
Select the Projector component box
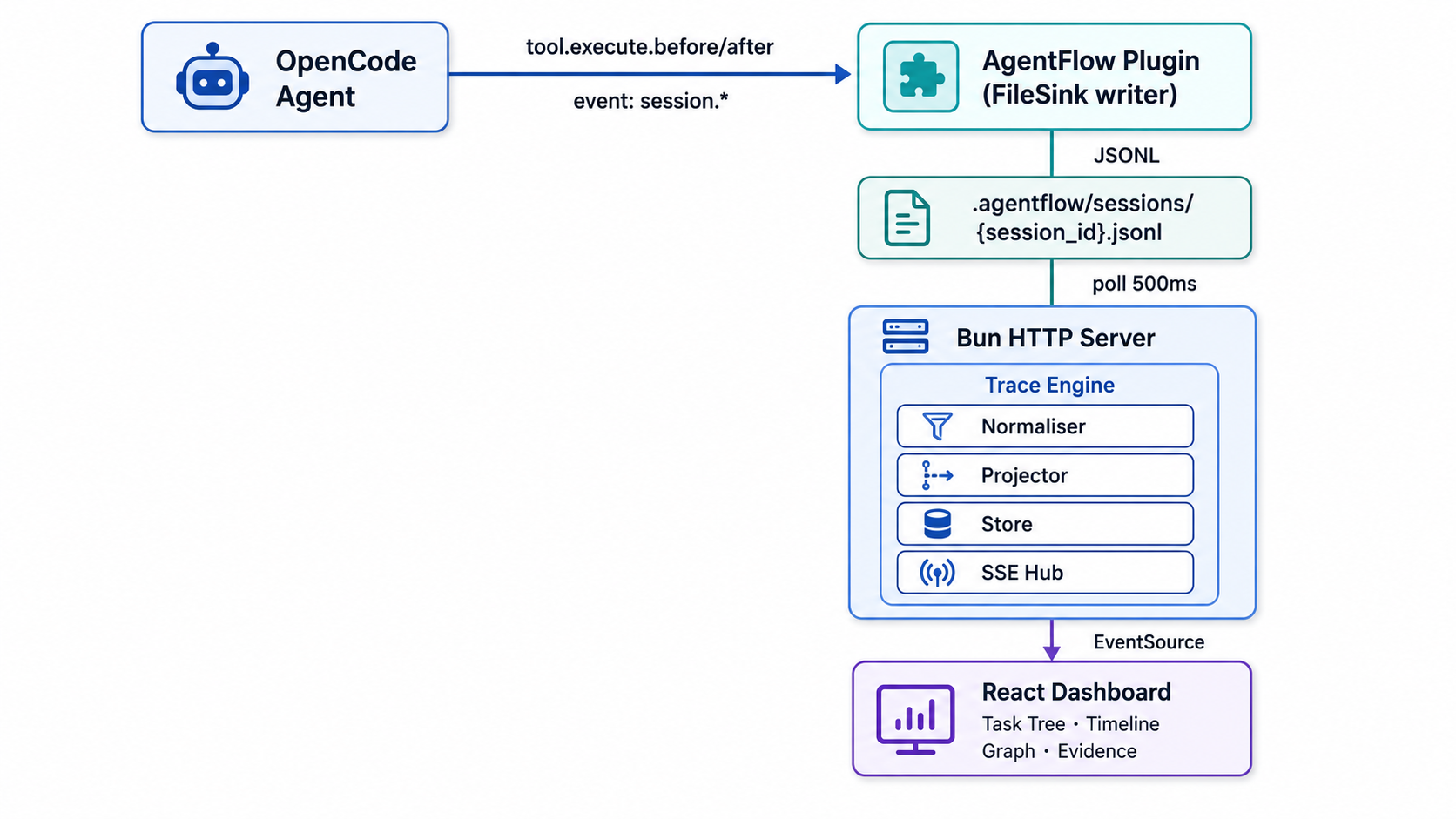[x=1045, y=475]
